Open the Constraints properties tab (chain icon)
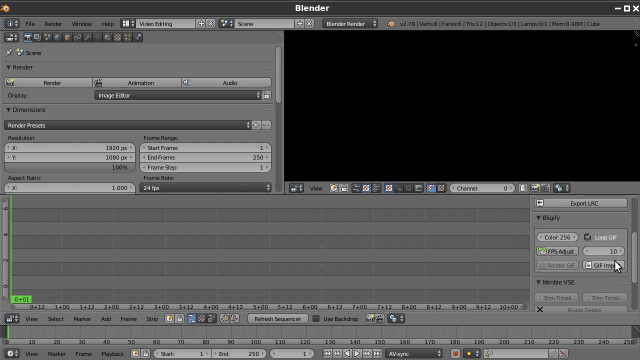Viewport: 640px width, 360px height. click(x=78, y=38)
